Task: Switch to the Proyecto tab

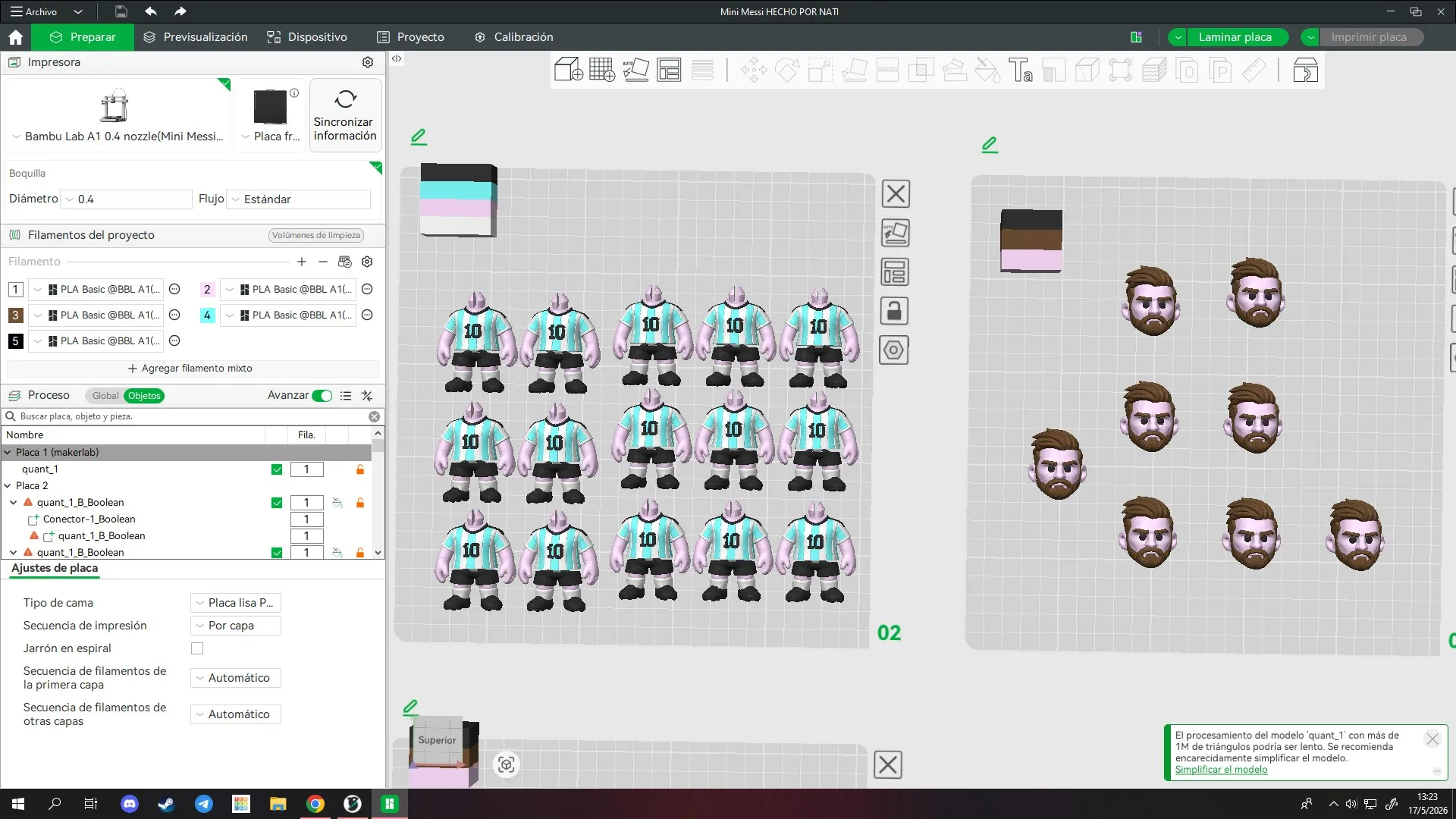Action: click(x=411, y=37)
